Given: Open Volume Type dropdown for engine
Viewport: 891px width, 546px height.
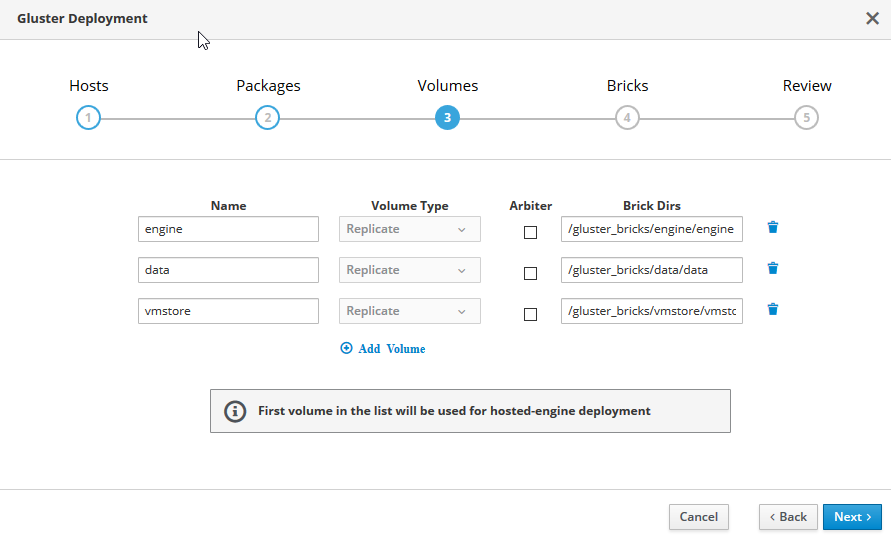Looking at the screenshot, I should point(410,229).
